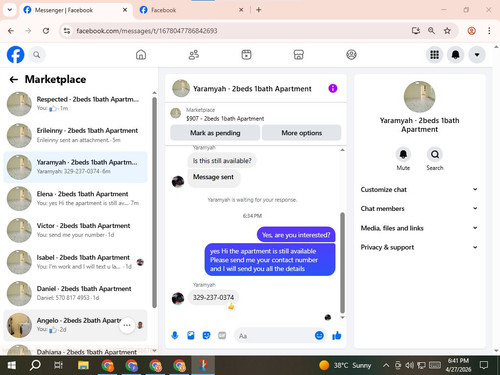The height and width of the screenshot is (375, 500).
Task: Open the Menu grid icon
Action: [x=434, y=55]
